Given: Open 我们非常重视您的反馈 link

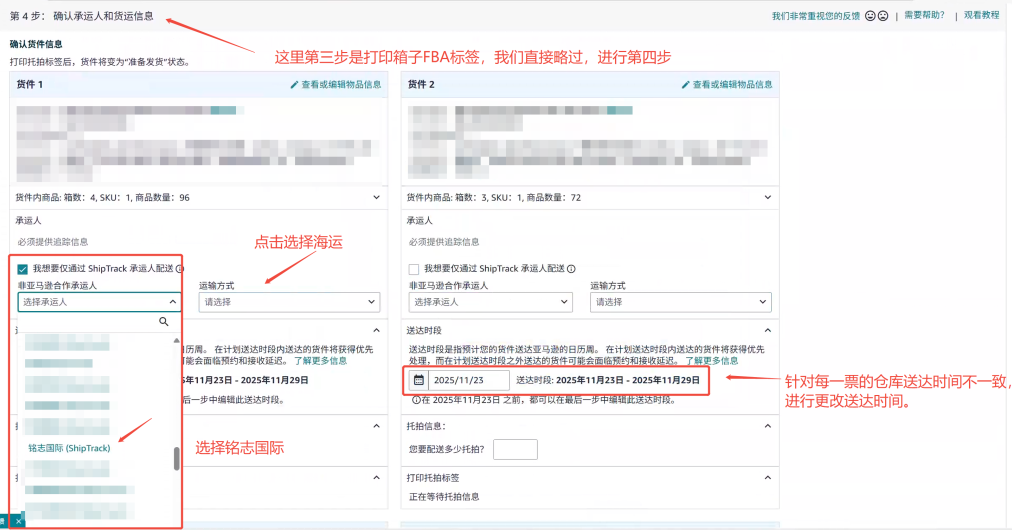Looking at the screenshot, I should tap(816, 16).
